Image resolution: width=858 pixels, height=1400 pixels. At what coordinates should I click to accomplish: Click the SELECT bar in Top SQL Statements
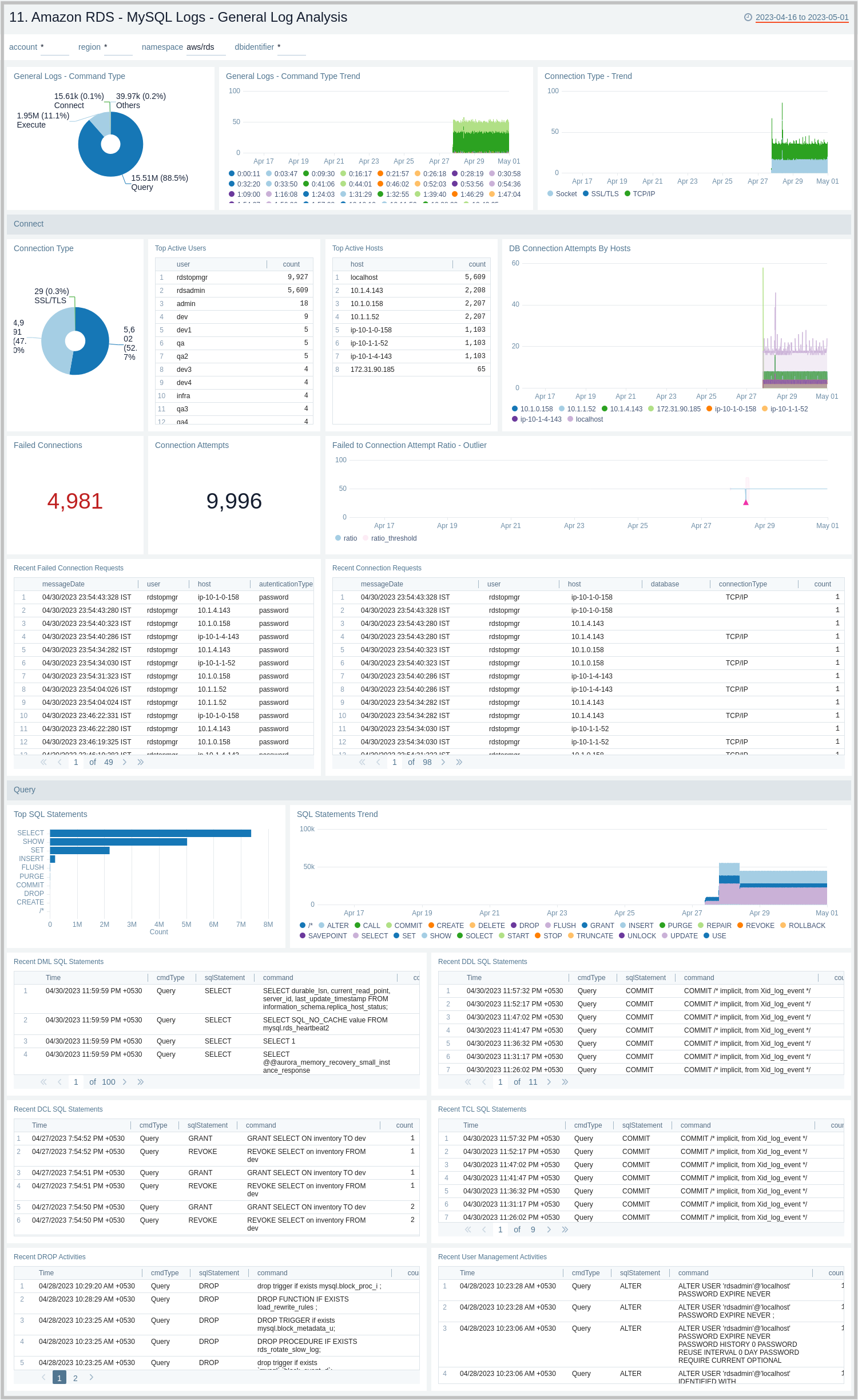pos(150,833)
